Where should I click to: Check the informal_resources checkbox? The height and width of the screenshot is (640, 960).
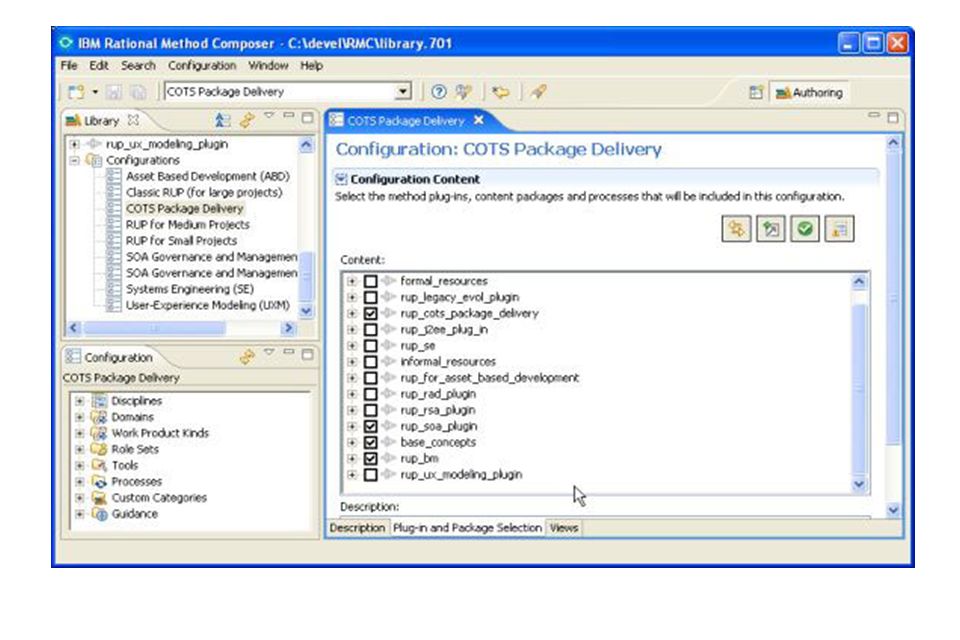click(370, 362)
